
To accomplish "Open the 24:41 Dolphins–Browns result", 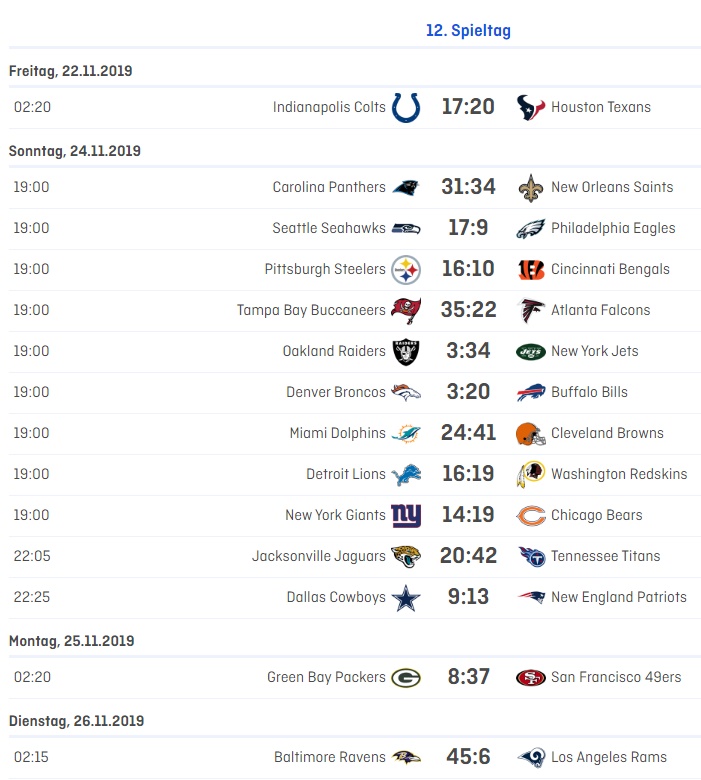I will tap(468, 433).
